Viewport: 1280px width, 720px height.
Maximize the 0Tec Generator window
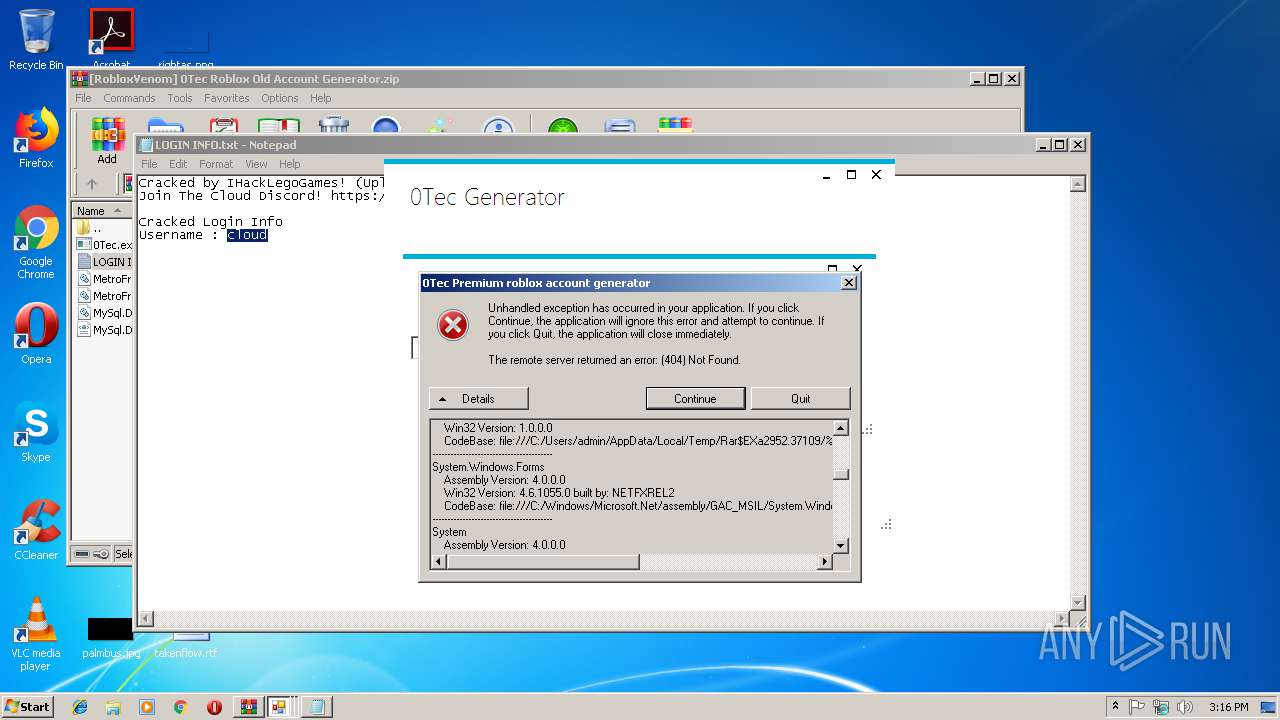(851, 175)
